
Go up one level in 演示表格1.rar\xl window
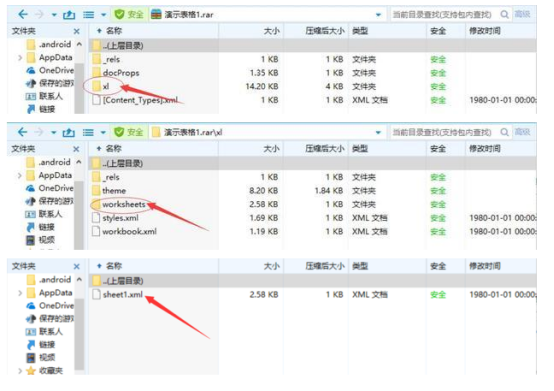click(69, 133)
